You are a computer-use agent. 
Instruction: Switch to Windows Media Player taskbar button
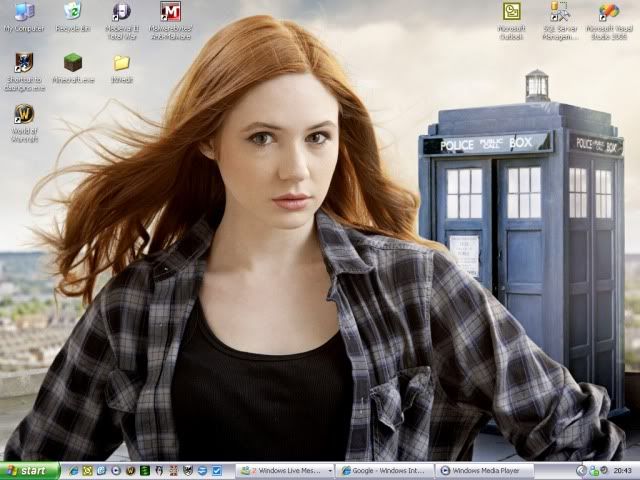(485, 471)
